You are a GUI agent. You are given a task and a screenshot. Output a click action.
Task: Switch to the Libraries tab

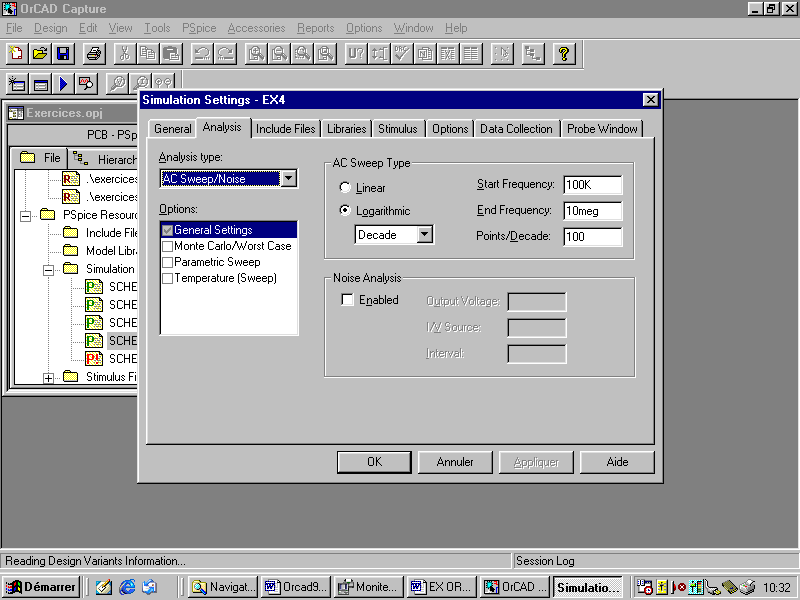[346, 129]
